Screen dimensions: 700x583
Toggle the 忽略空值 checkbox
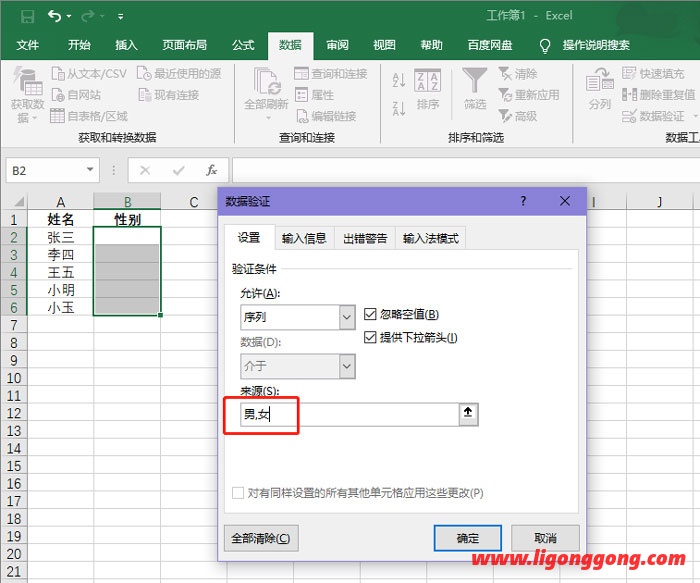[x=370, y=314]
